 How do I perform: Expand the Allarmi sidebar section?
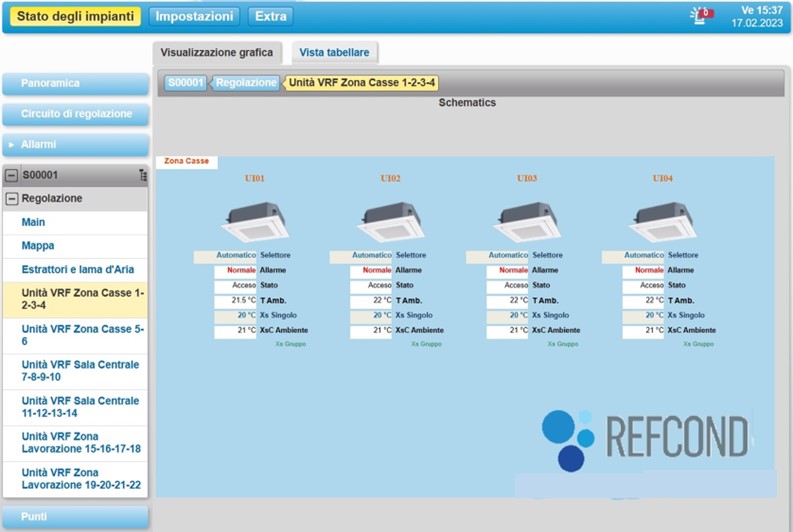tap(76, 145)
